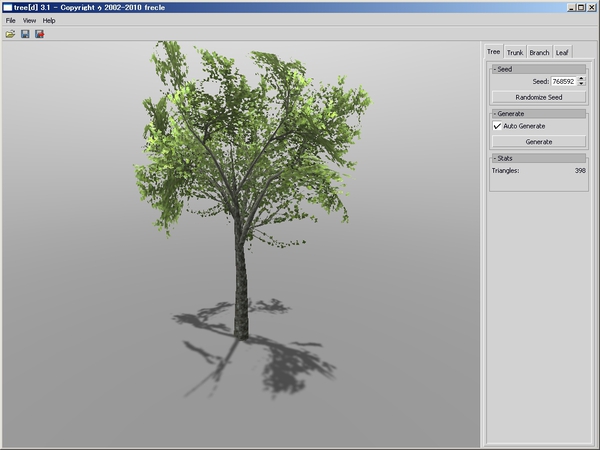Switch to the Trunk tab

515,52
